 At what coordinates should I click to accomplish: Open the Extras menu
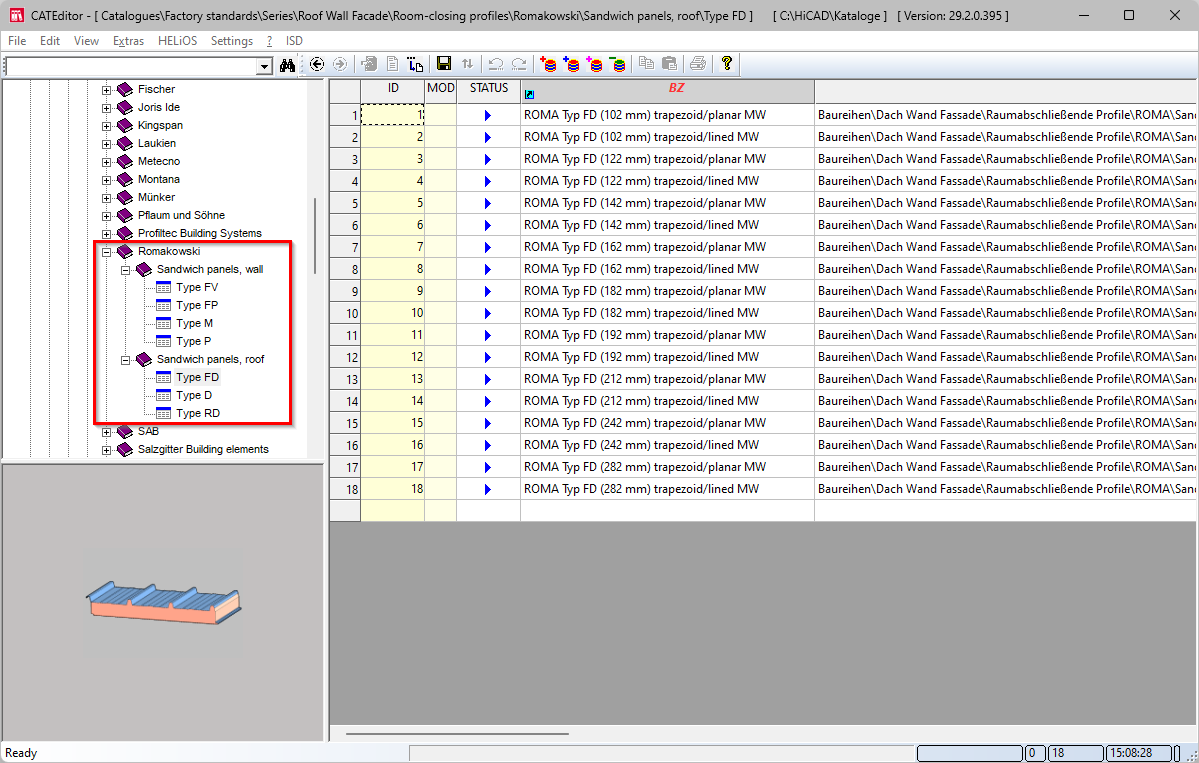pyautogui.click(x=128, y=41)
